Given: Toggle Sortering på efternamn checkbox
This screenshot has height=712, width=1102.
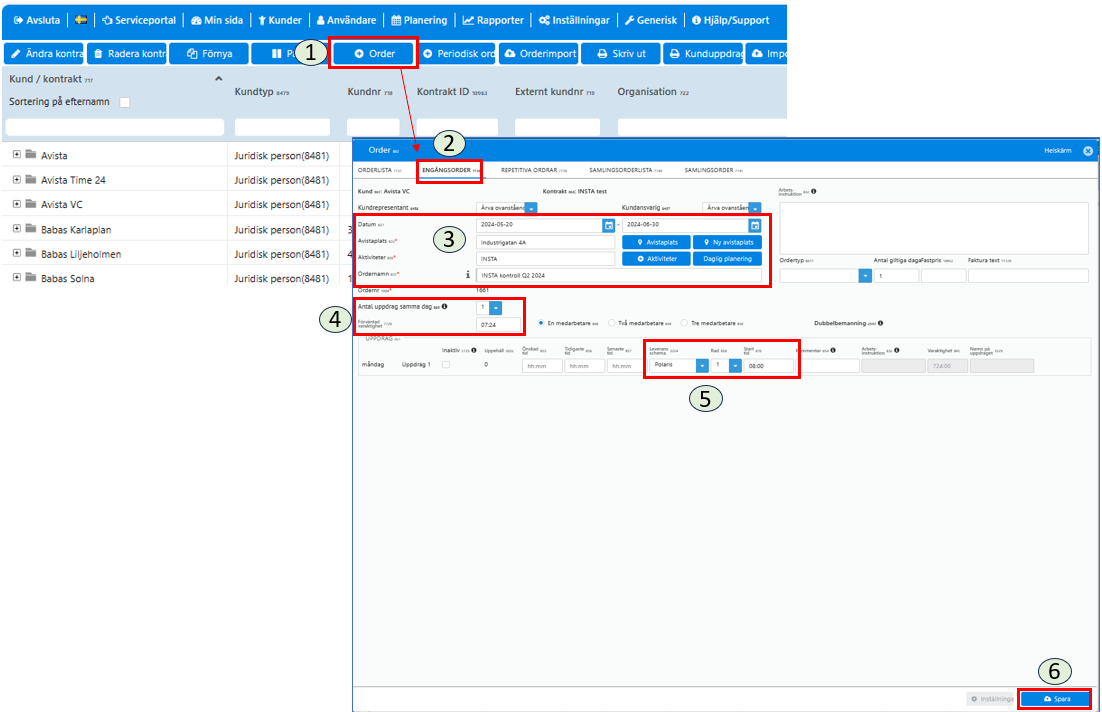Looking at the screenshot, I should point(124,102).
